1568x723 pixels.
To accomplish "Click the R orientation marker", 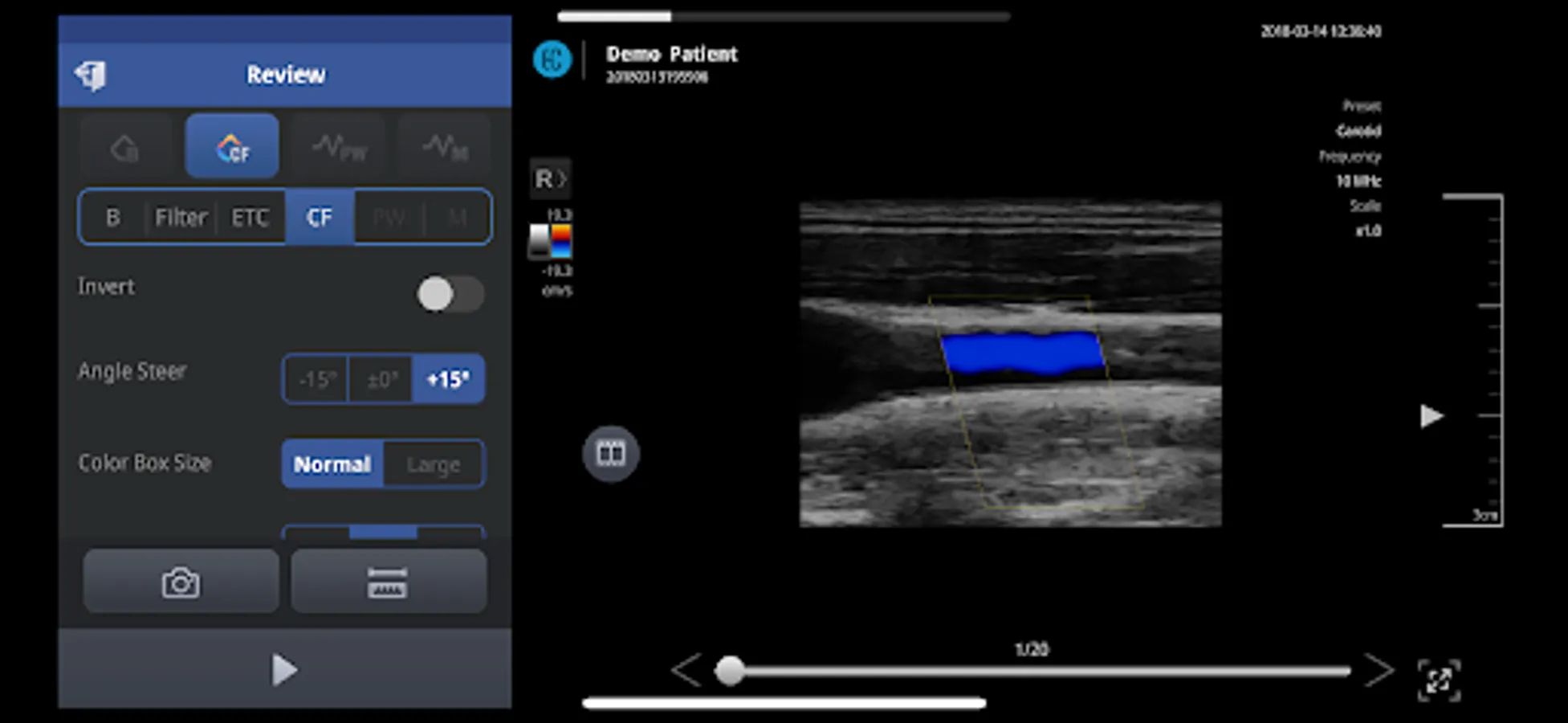I will pos(550,178).
